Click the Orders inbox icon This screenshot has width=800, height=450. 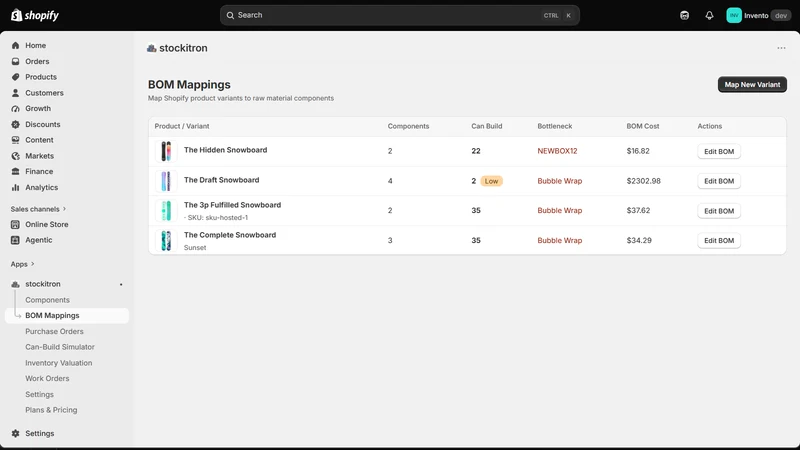tap(15, 61)
